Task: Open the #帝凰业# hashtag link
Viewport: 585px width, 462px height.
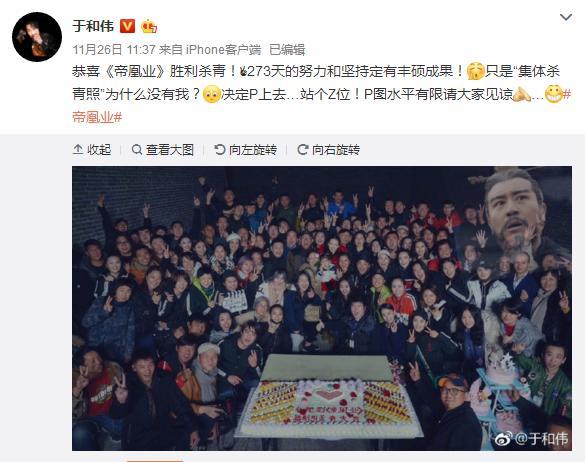Action: (97, 117)
